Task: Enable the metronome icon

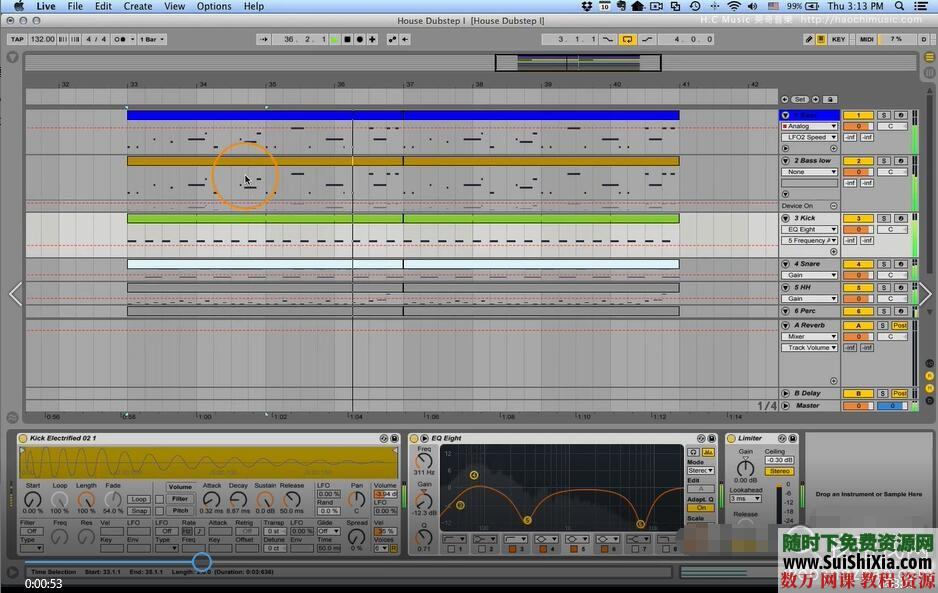Action: click(x=116, y=39)
